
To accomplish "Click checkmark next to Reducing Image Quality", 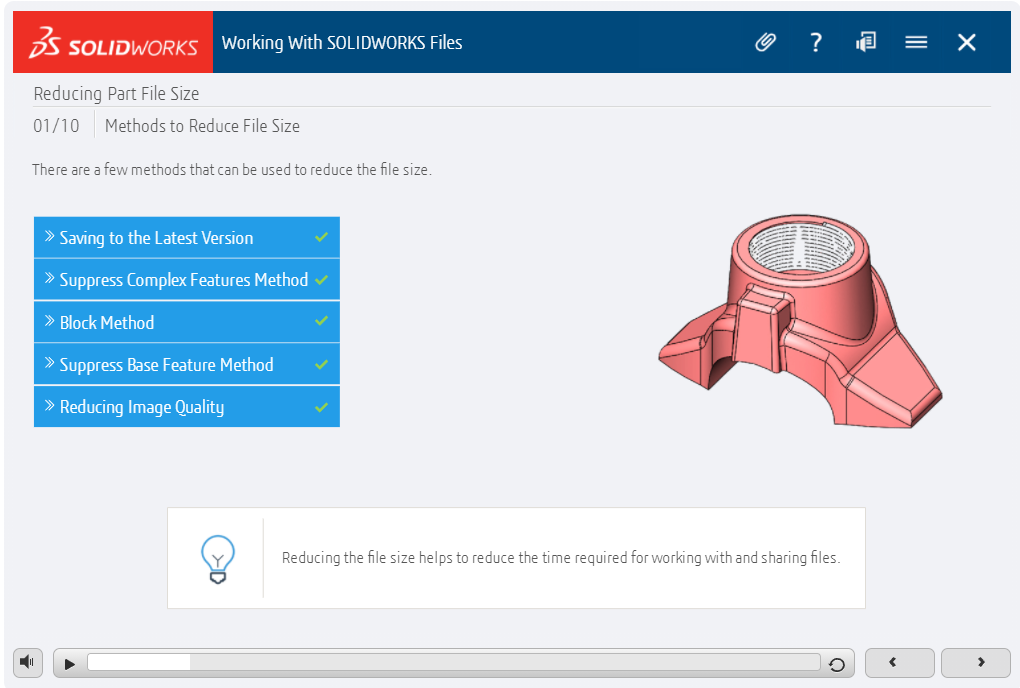I will point(321,408).
